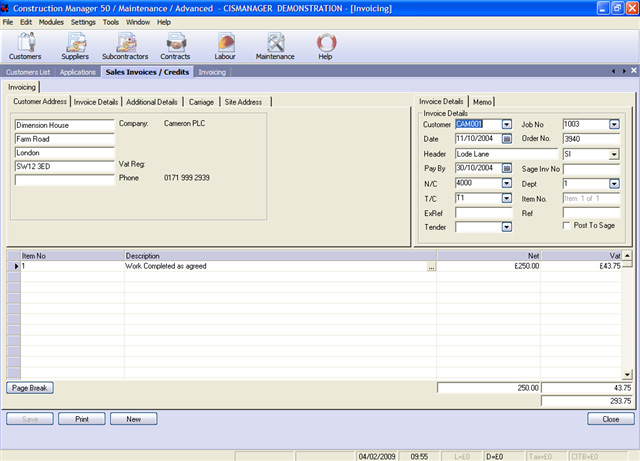640x461 pixels.
Task: Open the Settings menu
Action: point(83,22)
